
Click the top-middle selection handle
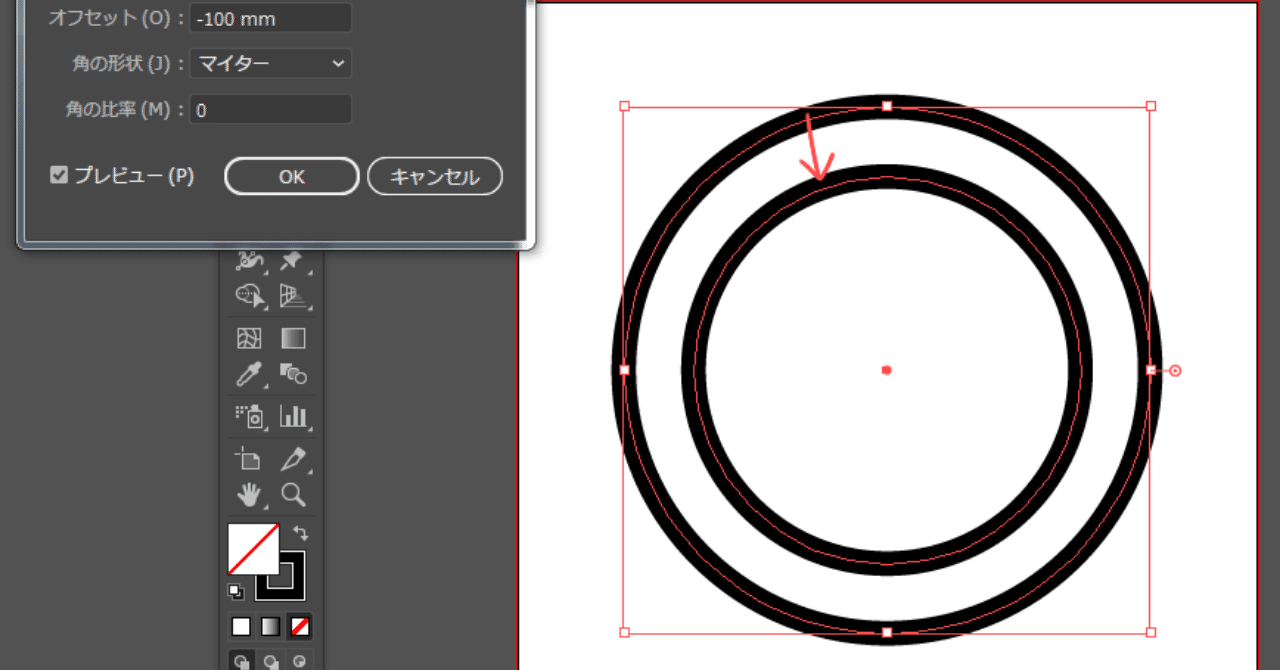pyautogui.click(x=887, y=105)
